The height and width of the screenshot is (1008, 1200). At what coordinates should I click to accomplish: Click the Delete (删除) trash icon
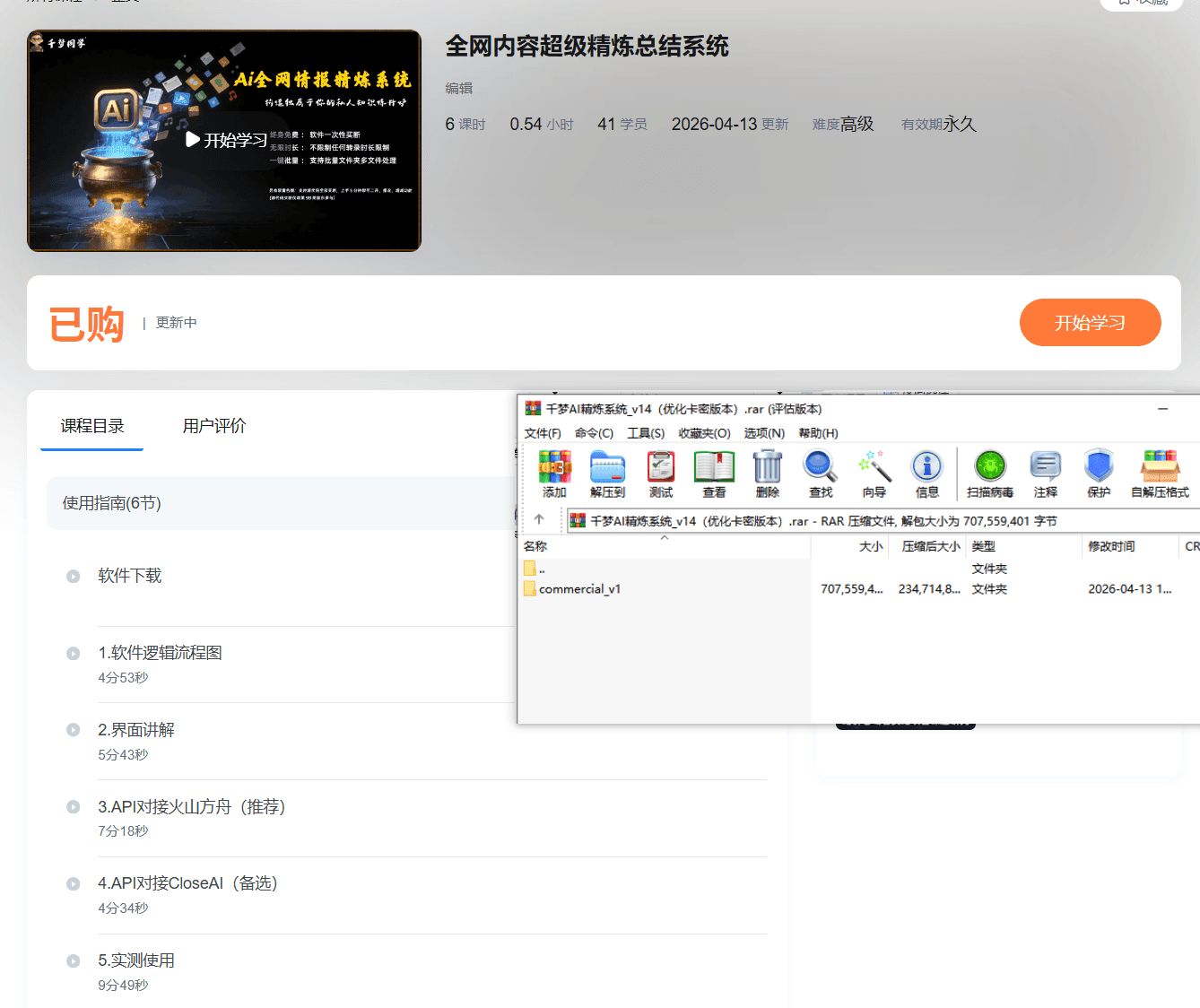coord(767,474)
